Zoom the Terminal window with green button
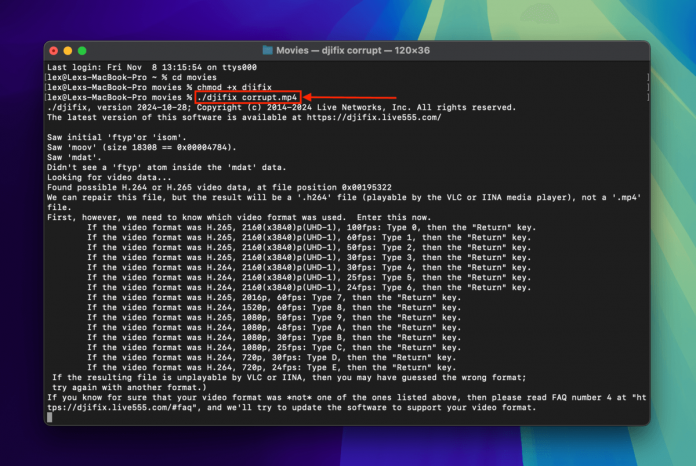 tap(82, 50)
